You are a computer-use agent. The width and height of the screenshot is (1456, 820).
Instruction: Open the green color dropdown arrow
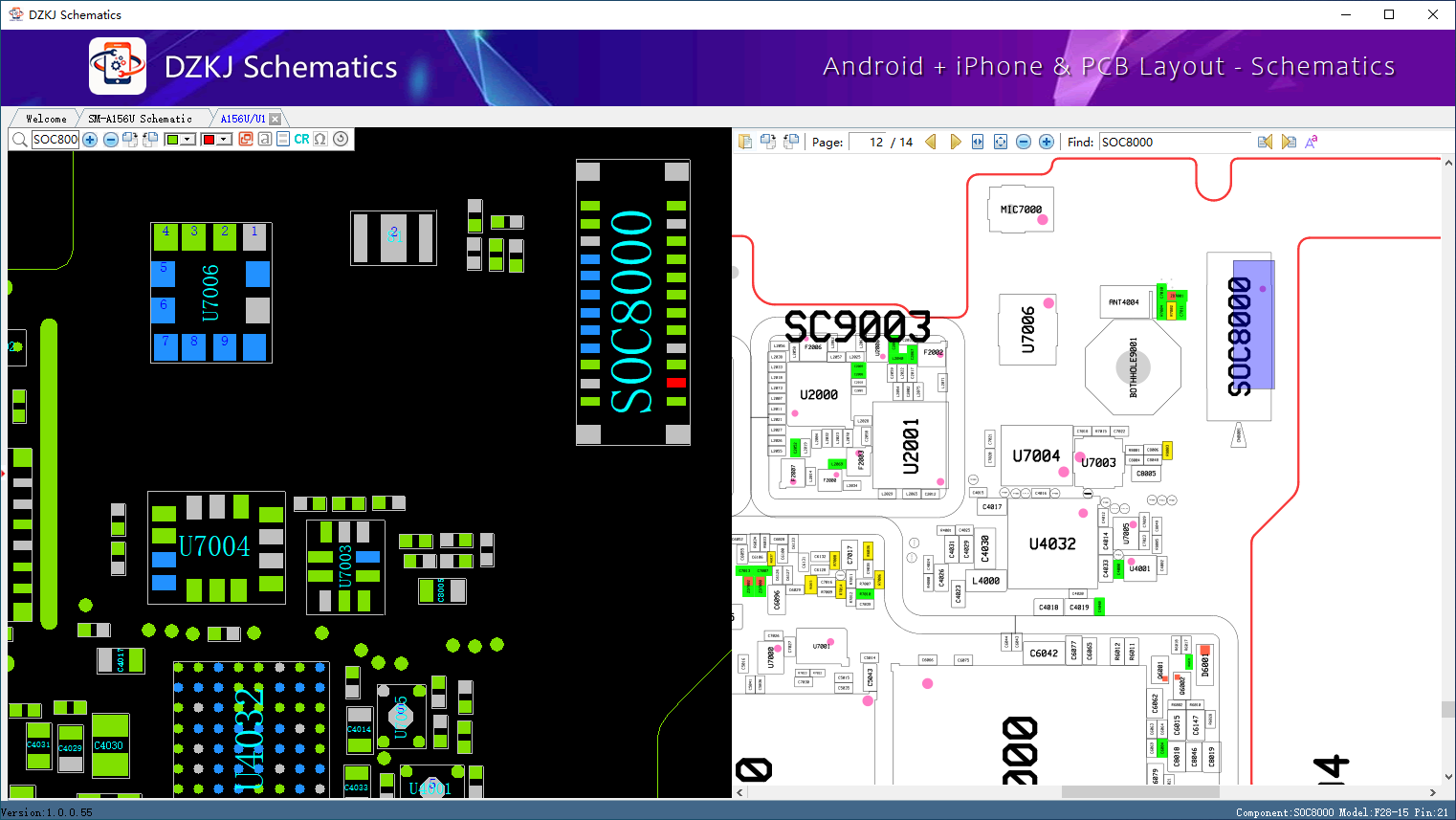point(188,140)
